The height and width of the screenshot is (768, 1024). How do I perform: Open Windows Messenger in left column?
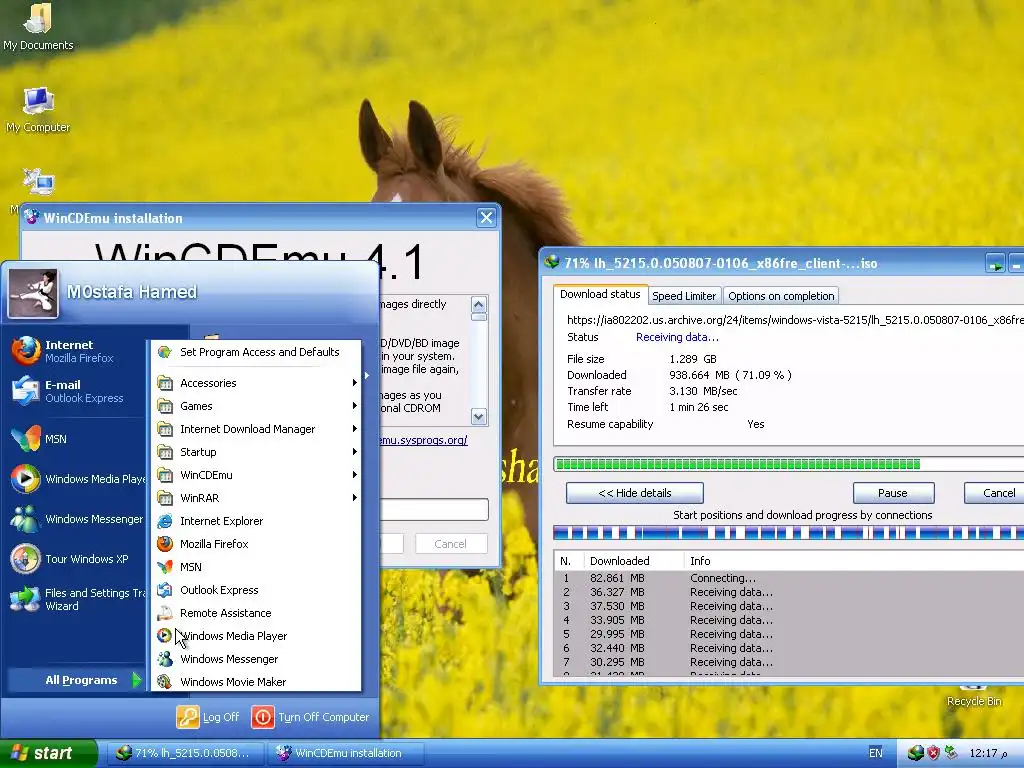[x=77, y=519]
